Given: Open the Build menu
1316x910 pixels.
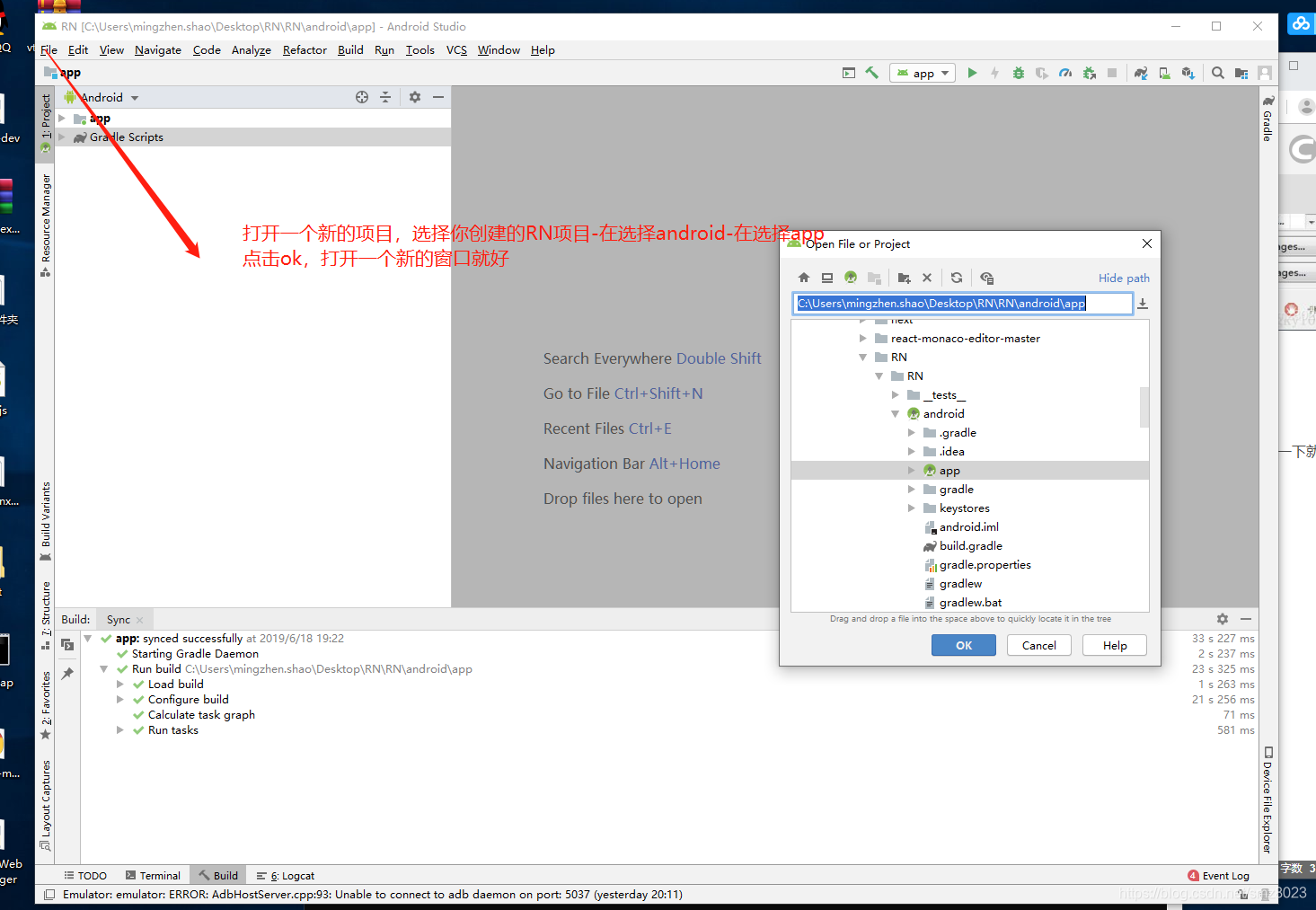Looking at the screenshot, I should (350, 50).
